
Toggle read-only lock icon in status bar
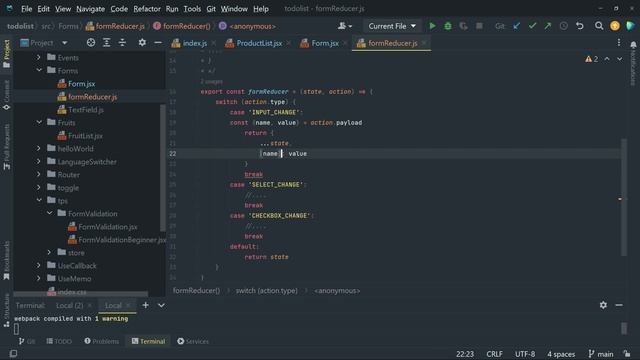627,354
